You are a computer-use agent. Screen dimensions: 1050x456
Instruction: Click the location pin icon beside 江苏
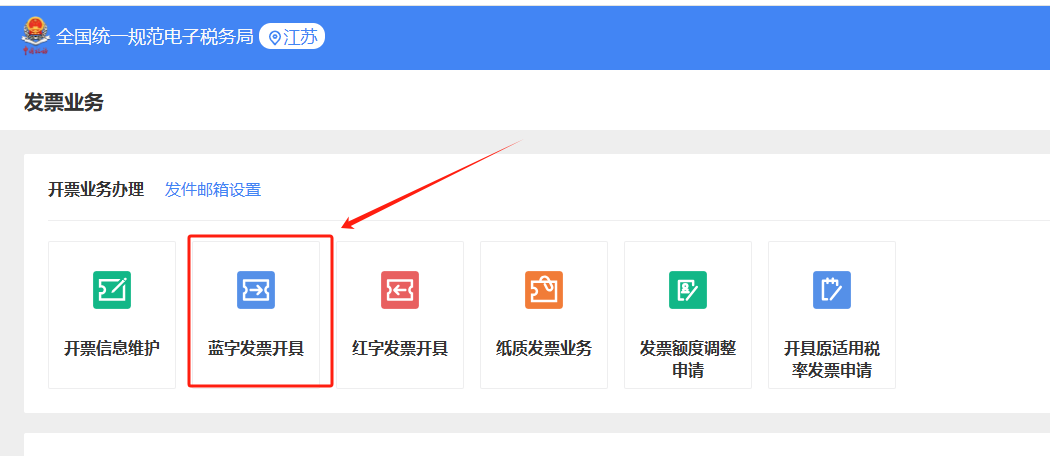(274, 37)
